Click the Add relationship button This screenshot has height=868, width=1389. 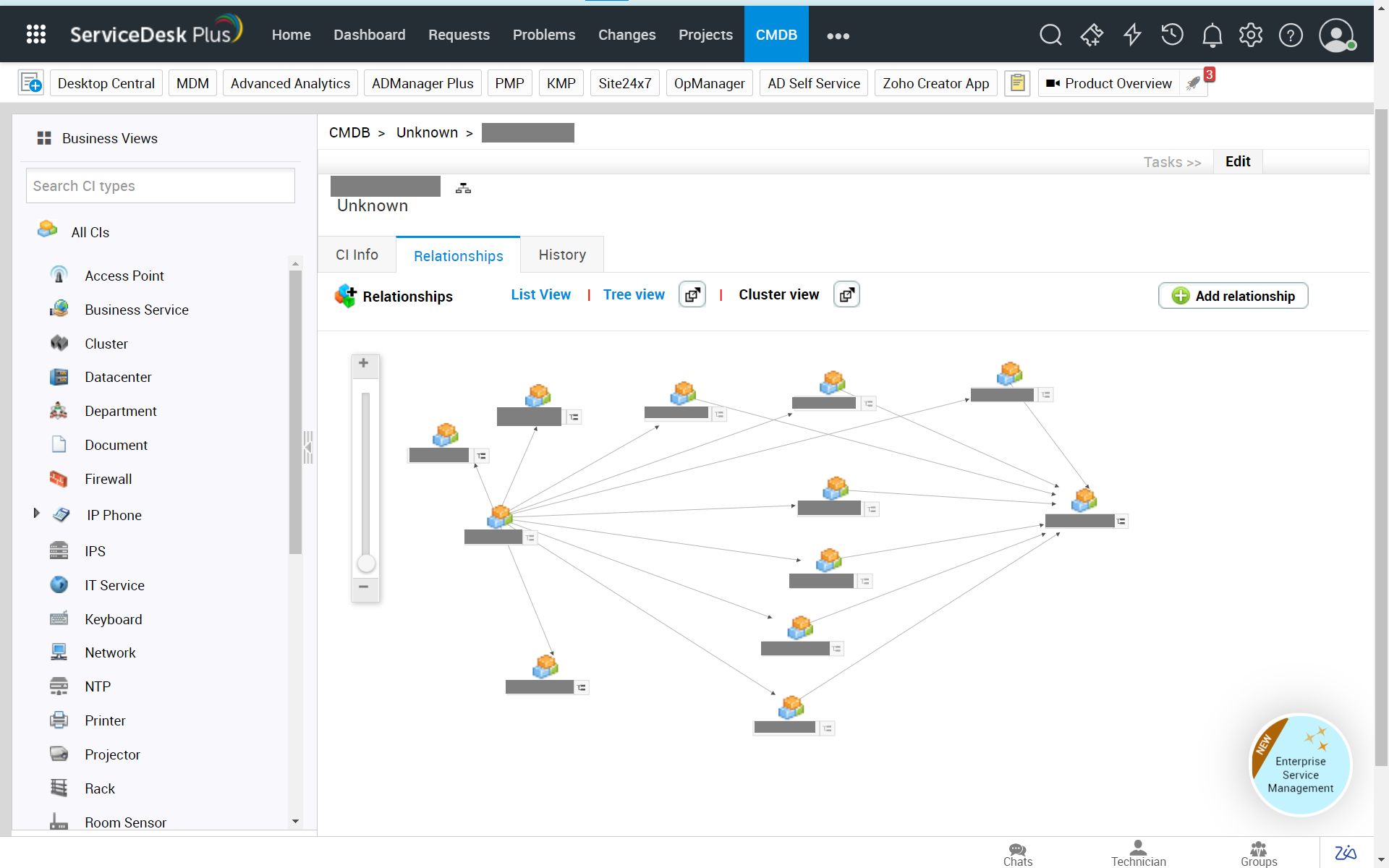[x=1233, y=296]
